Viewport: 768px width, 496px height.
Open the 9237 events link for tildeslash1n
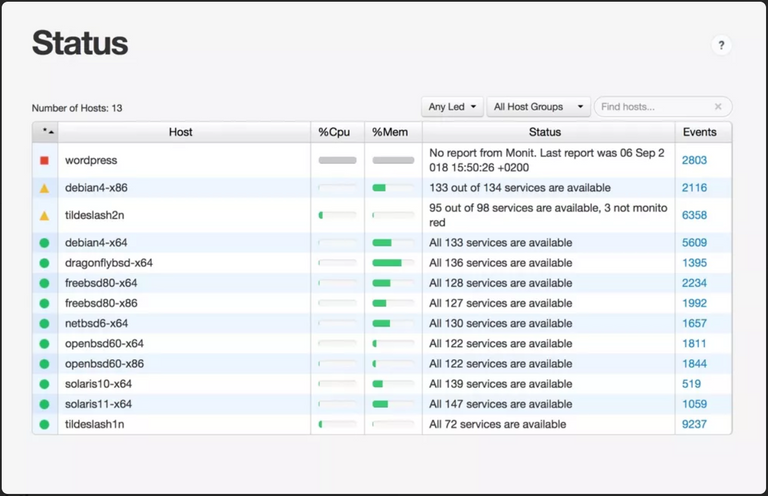(x=694, y=424)
